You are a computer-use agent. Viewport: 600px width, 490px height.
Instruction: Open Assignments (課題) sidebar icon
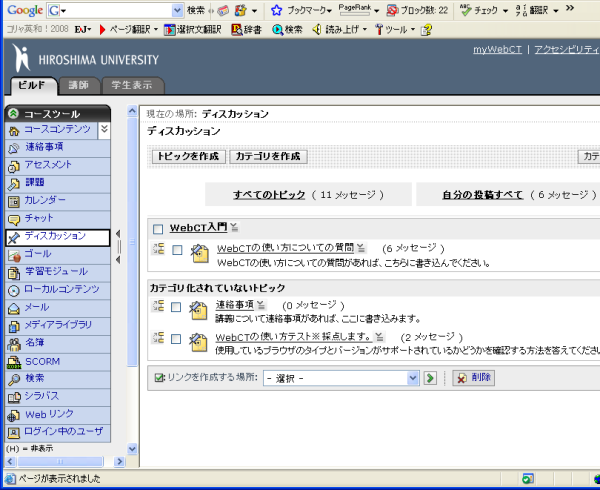14,184
